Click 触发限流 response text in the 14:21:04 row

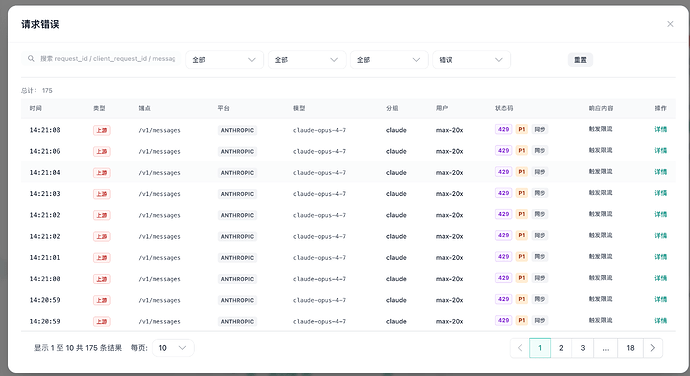pyautogui.click(x=600, y=171)
